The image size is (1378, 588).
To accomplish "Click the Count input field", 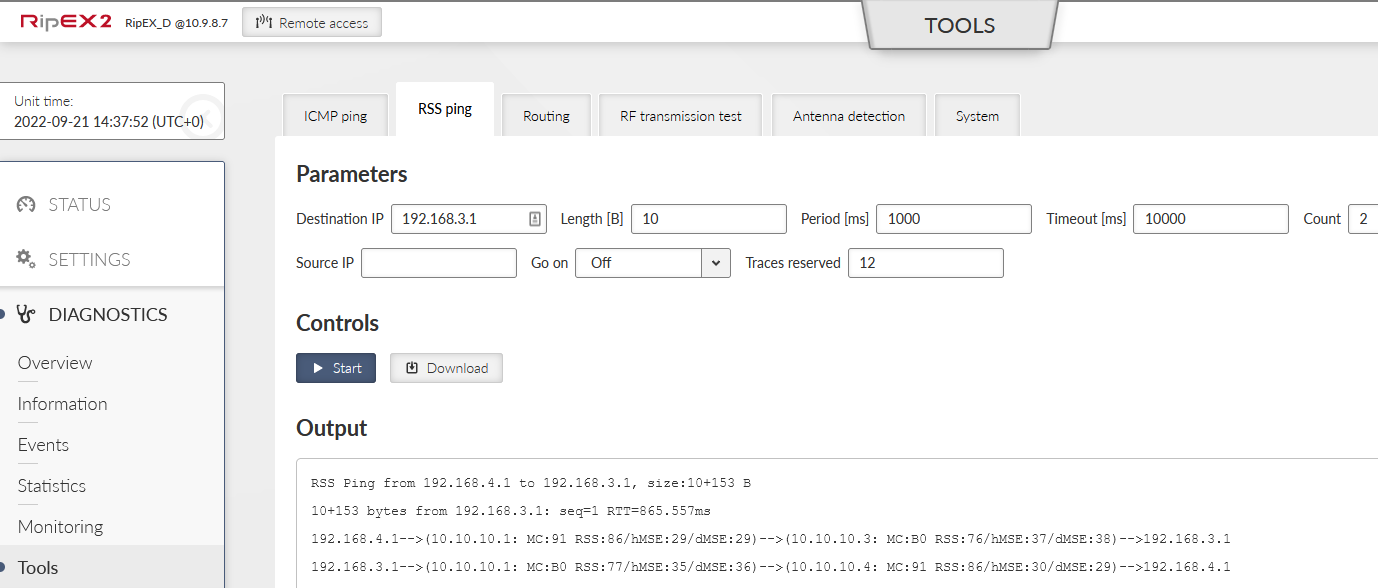I will pyautogui.click(x=1363, y=219).
